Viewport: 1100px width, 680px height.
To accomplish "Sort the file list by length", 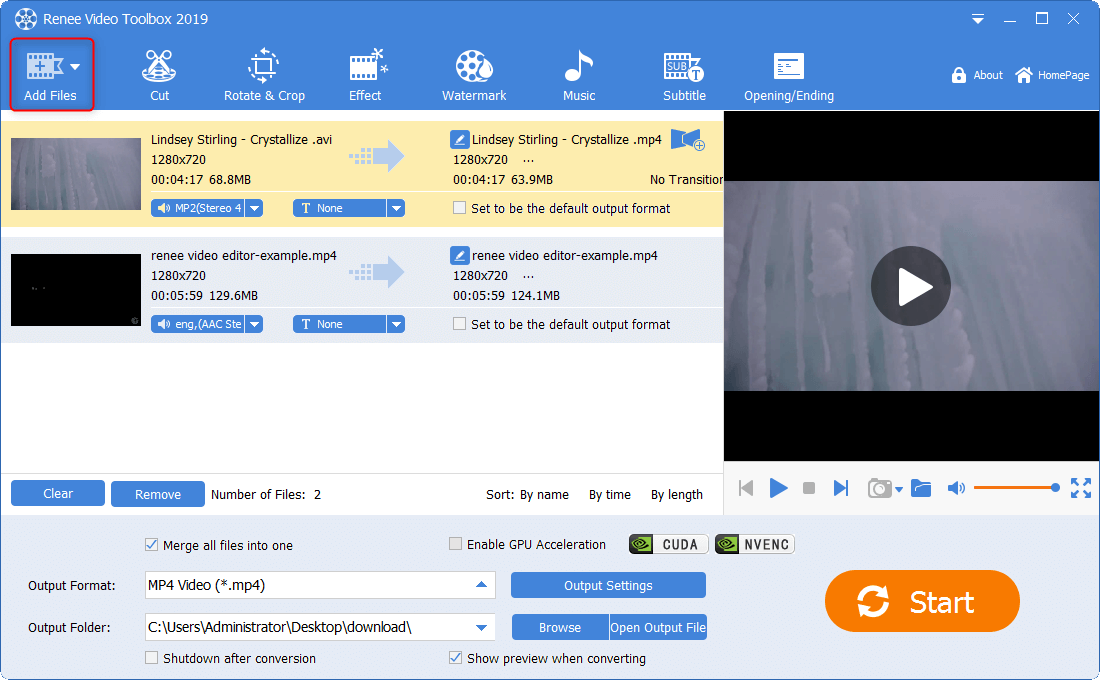I will 676,494.
